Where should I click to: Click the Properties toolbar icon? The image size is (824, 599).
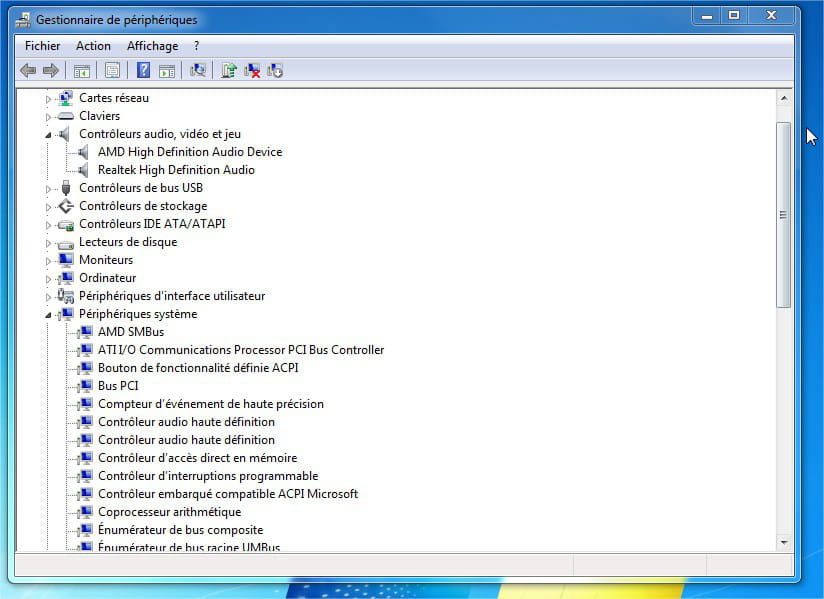pyautogui.click(x=112, y=70)
